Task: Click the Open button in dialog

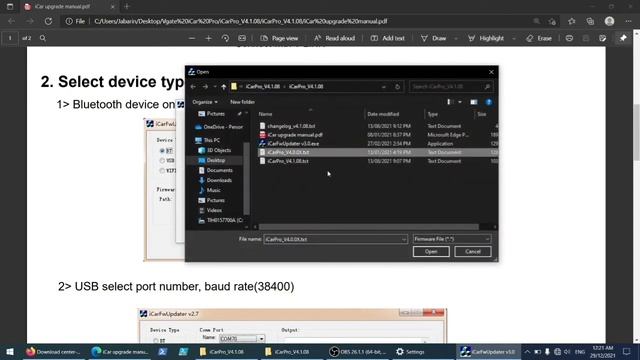Action: [431, 251]
